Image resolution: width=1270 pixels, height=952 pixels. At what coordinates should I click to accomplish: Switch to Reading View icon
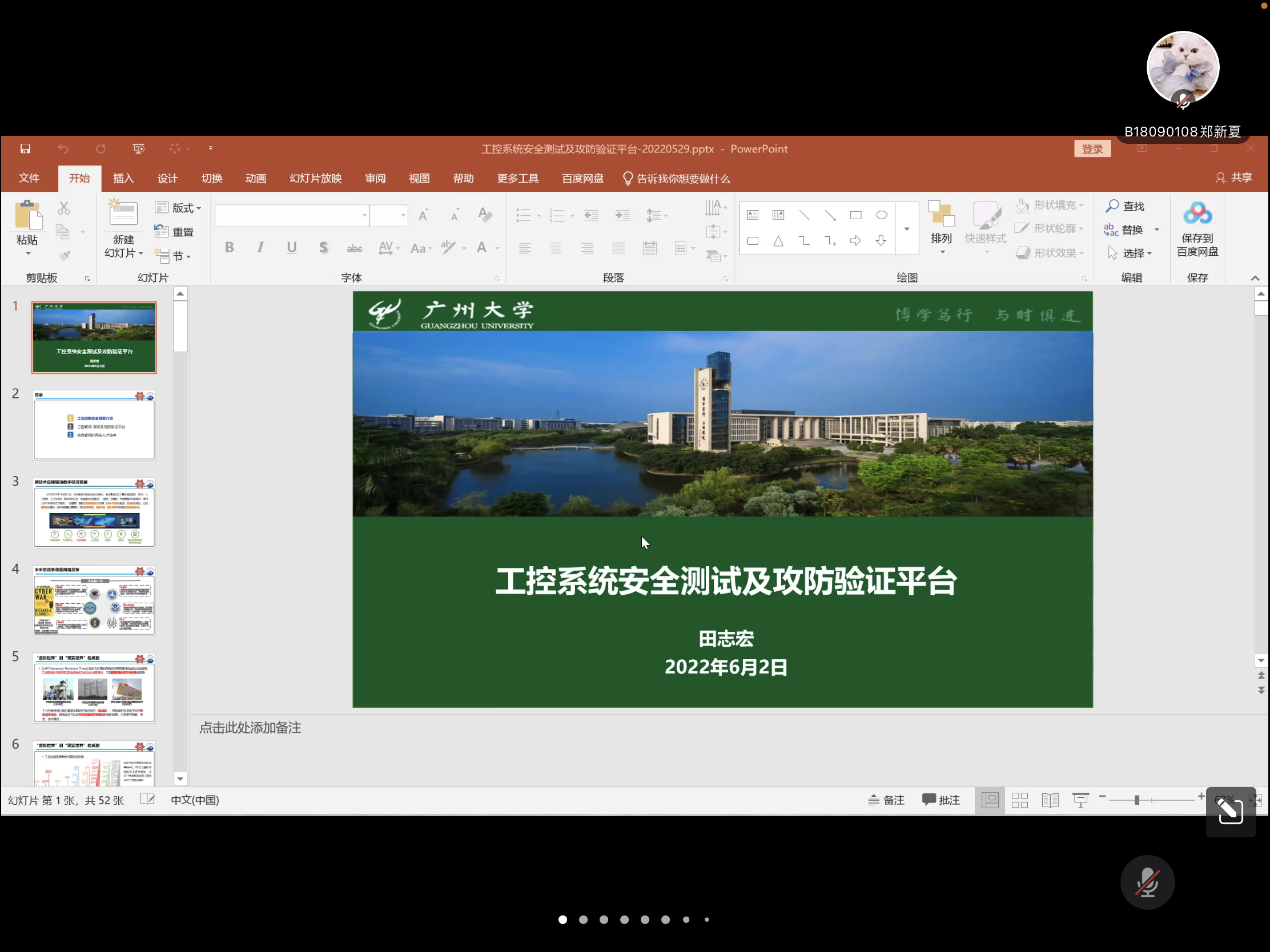point(1050,800)
